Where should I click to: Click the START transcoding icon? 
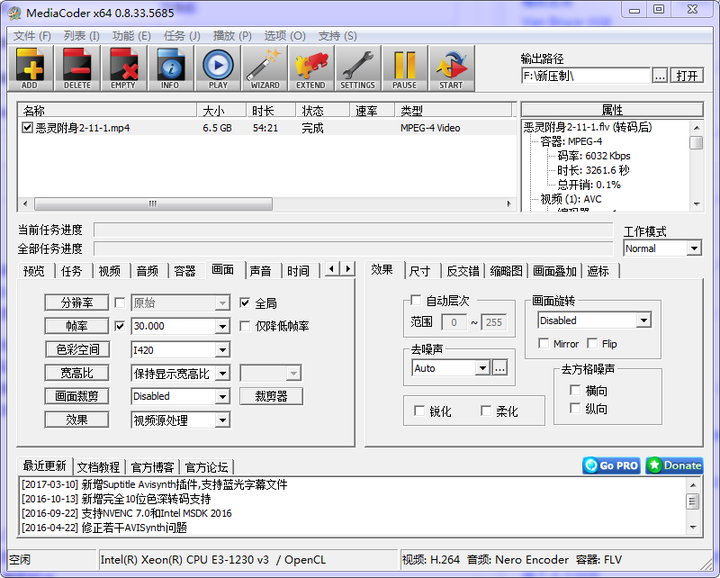[452, 68]
